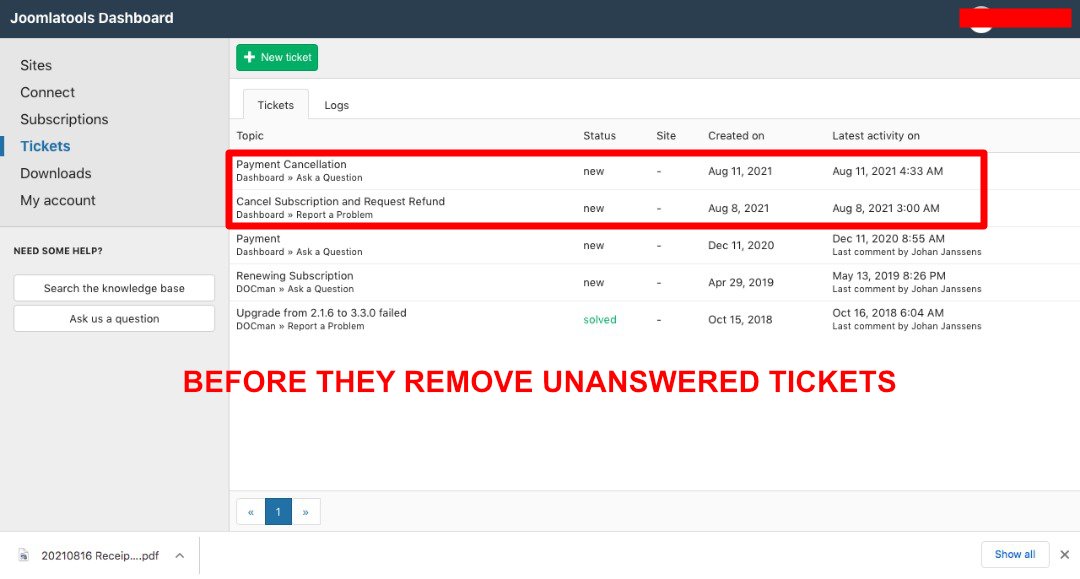1080x579 pixels.
Task: Open downloaded file 20210816 Receip....pdf
Action: [100, 556]
